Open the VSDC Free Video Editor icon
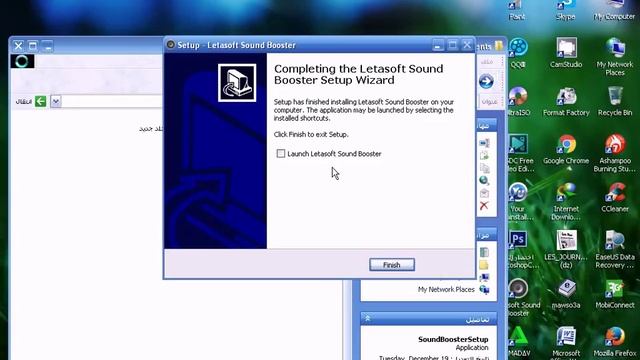The image size is (640, 360). (x=521, y=153)
